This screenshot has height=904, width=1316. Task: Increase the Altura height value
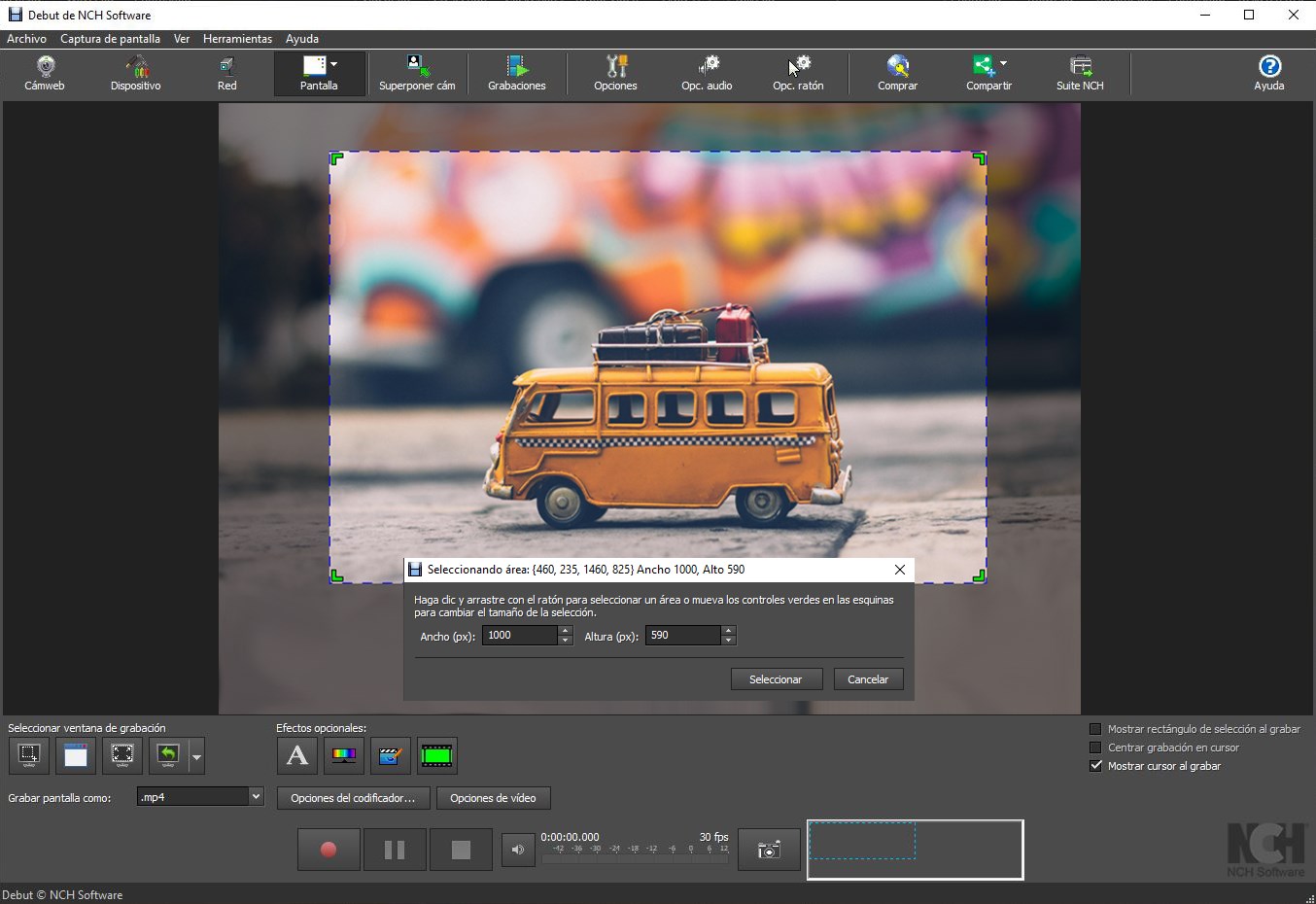pyautogui.click(x=729, y=630)
